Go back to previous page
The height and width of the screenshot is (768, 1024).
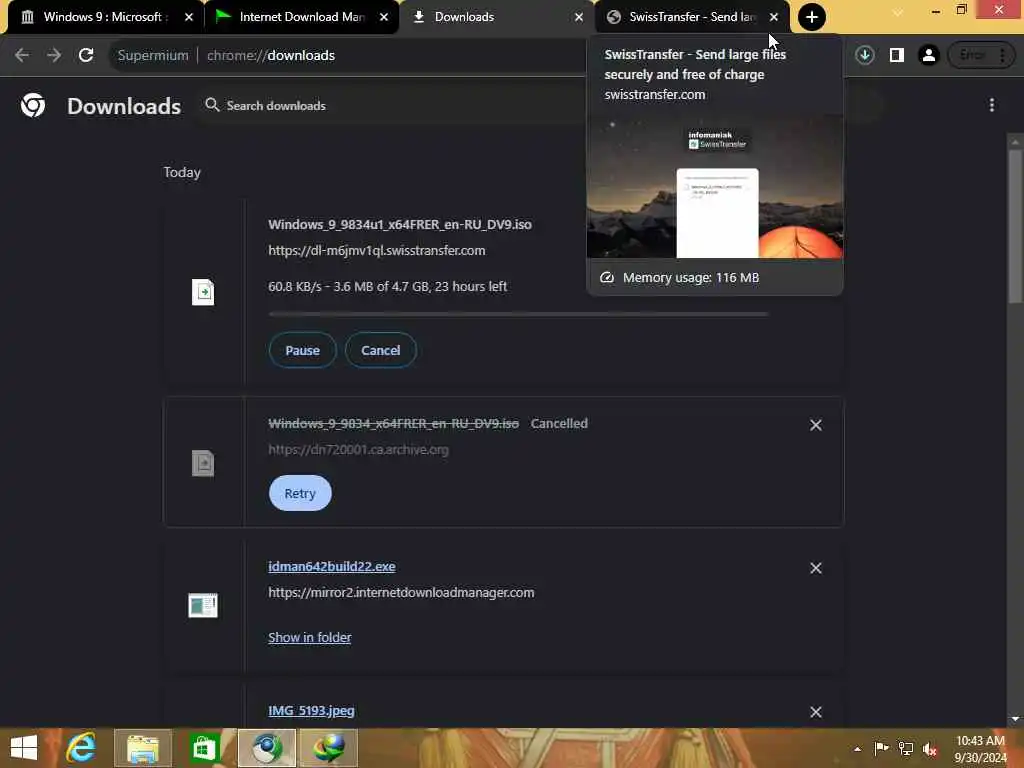[x=22, y=56]
